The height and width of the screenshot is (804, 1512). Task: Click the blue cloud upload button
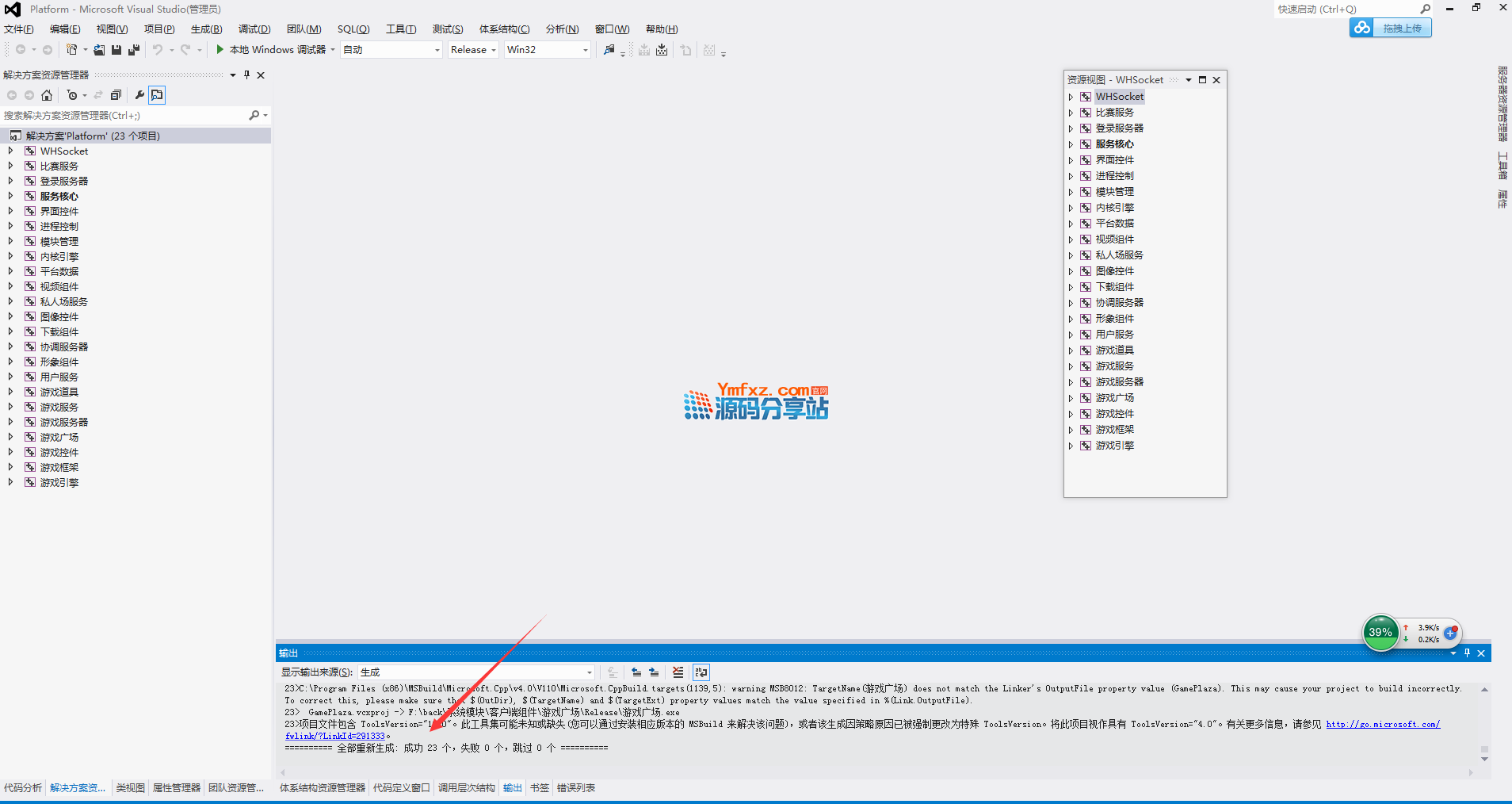(x=1390, y=28)
